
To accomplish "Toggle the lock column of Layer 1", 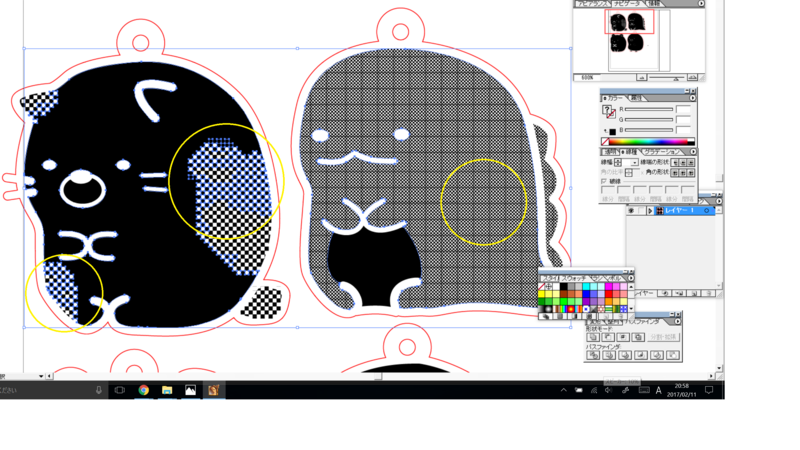I will tap(641, 210).
